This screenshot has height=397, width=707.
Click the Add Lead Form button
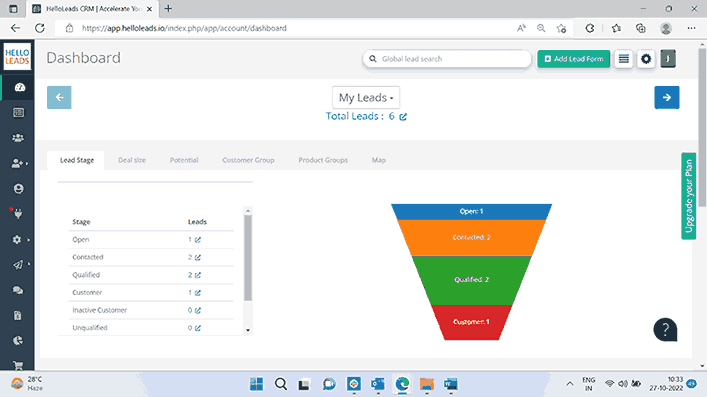(x=574, y=59)
